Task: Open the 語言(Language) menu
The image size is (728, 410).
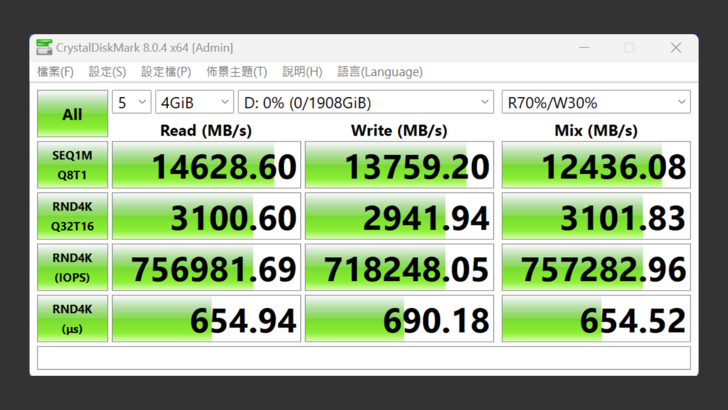Action: coord(380,72)
